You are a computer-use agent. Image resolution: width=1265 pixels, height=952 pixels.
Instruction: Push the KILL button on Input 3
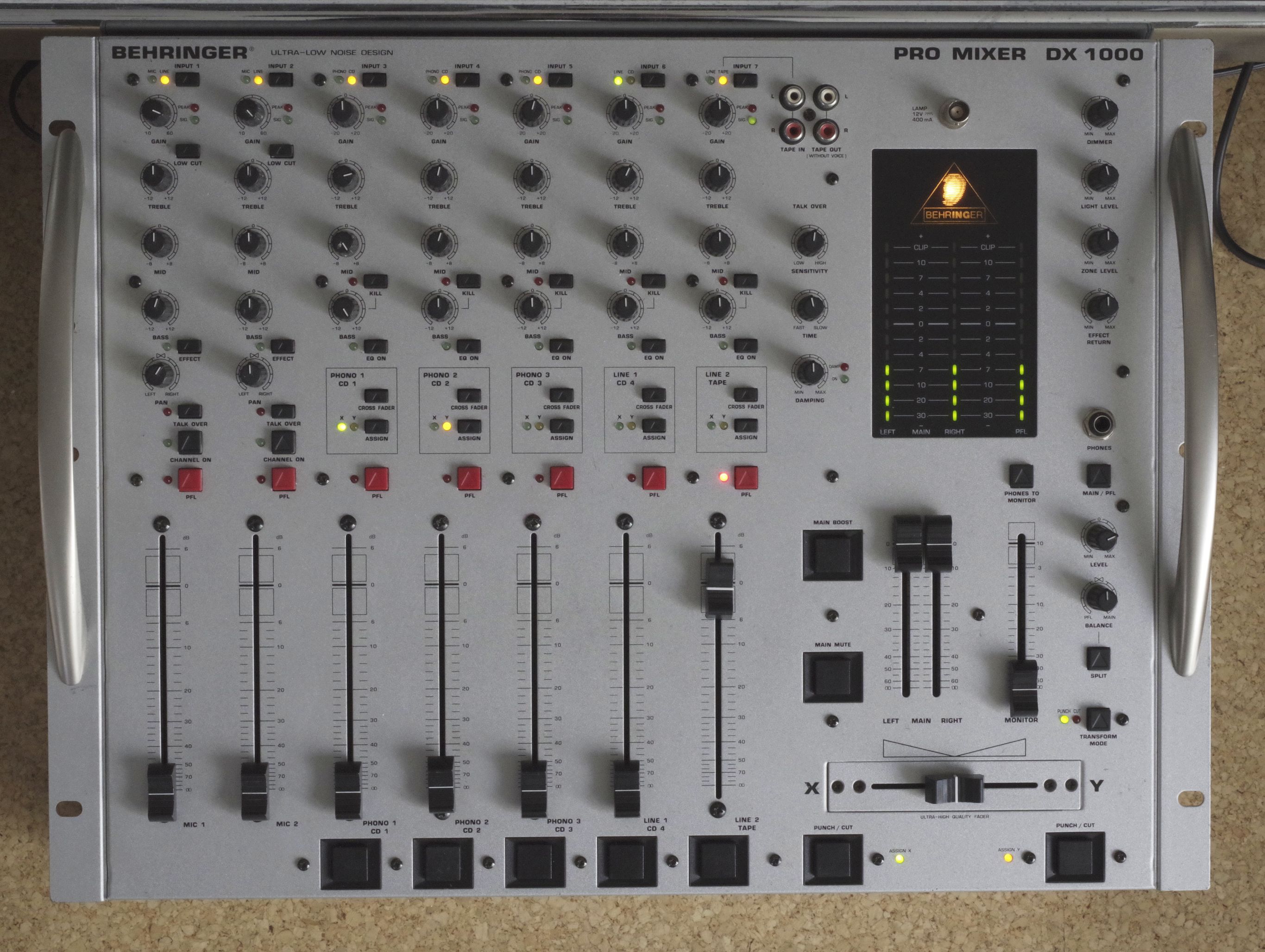pyautogui.click(x=375, y=281)
